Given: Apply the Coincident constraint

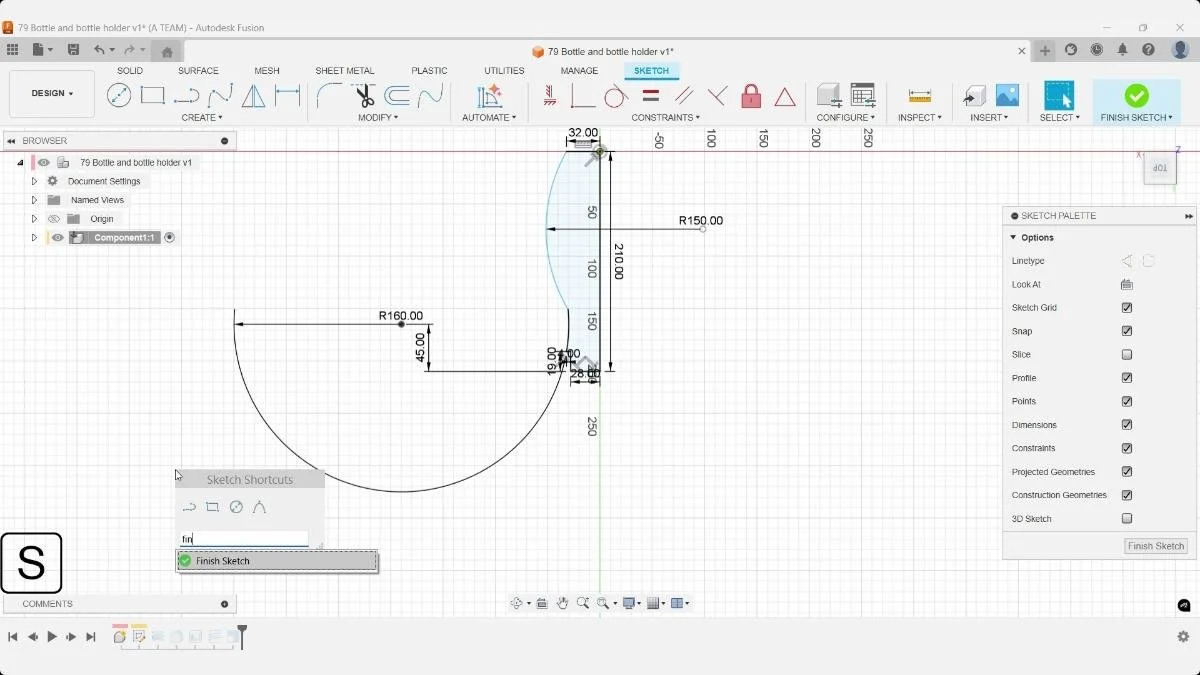Looking at the screenshot, I should click(582, 96).
